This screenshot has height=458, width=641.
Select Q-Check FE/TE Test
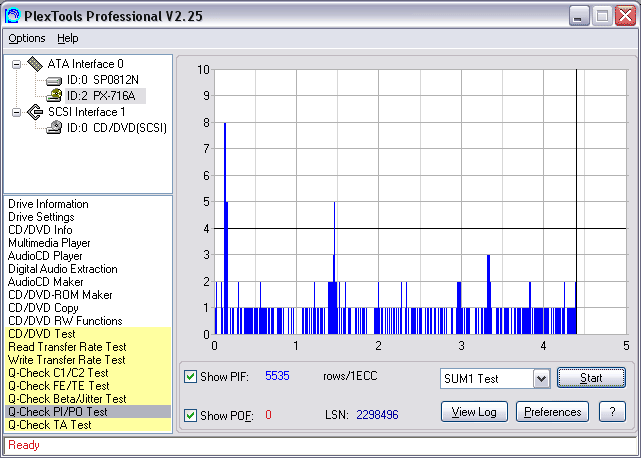point(88,386)
